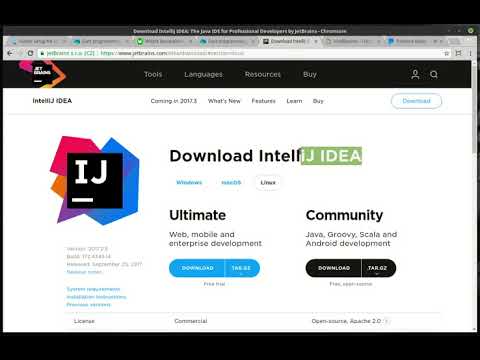Click the Download IntelliJ IDEA heading
Viewport: 480px width, 360px height.
click(266, 156)
